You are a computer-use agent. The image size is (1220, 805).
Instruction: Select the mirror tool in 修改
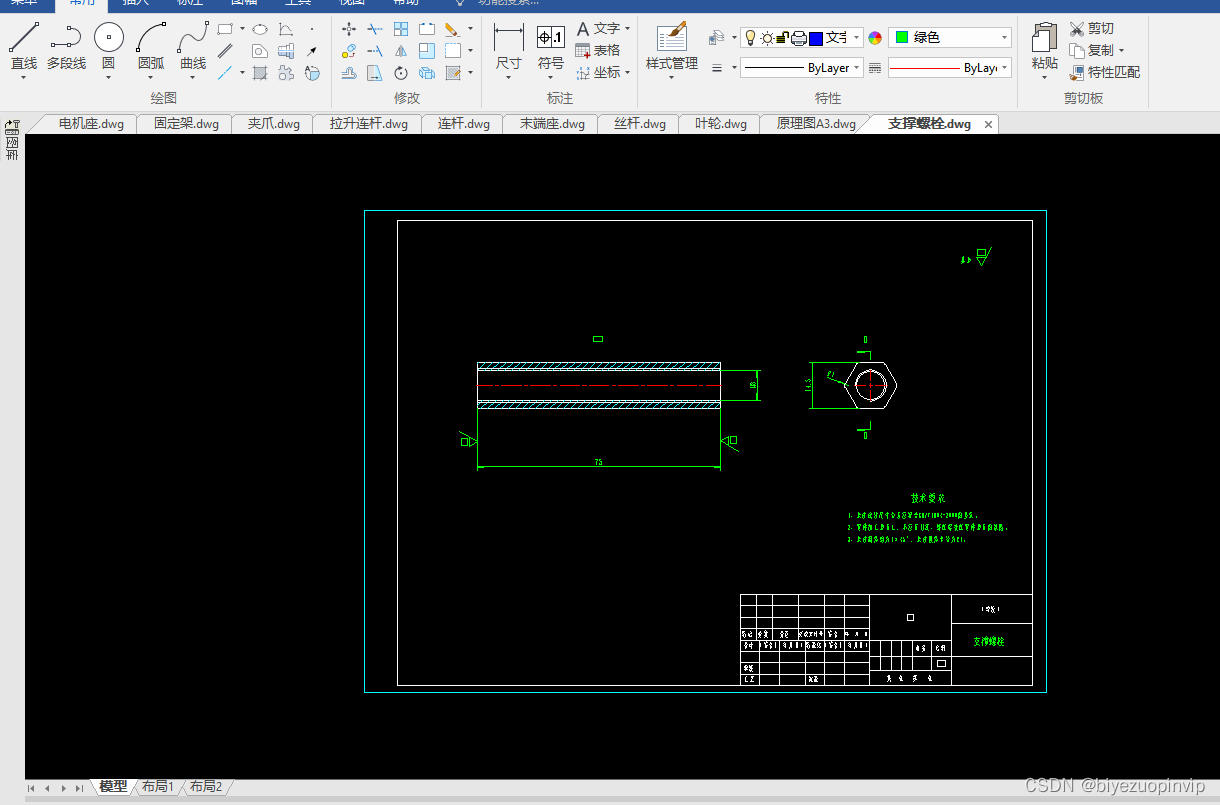(x=401, y=51)
